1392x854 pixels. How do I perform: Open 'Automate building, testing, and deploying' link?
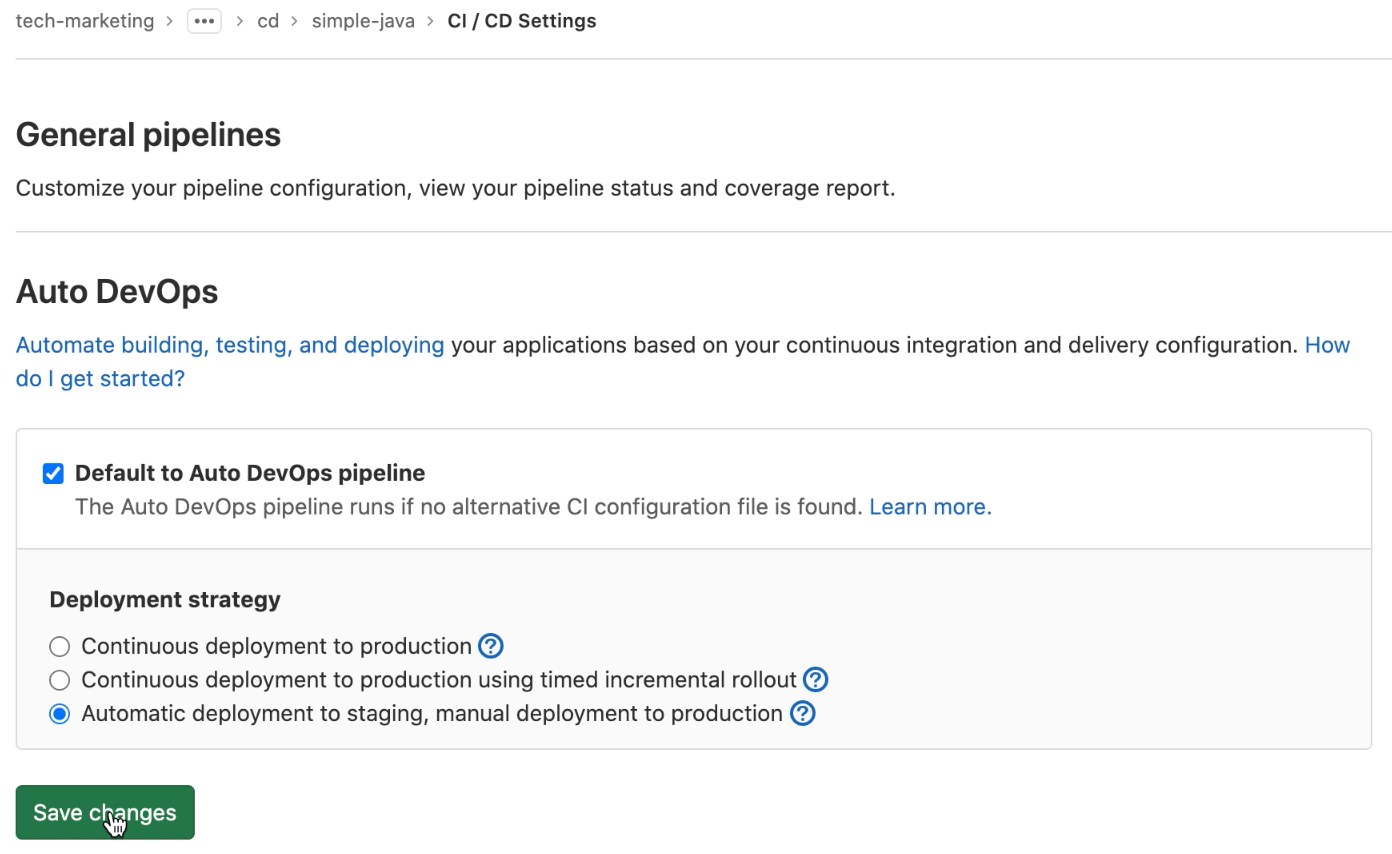(x=230, y=345)
